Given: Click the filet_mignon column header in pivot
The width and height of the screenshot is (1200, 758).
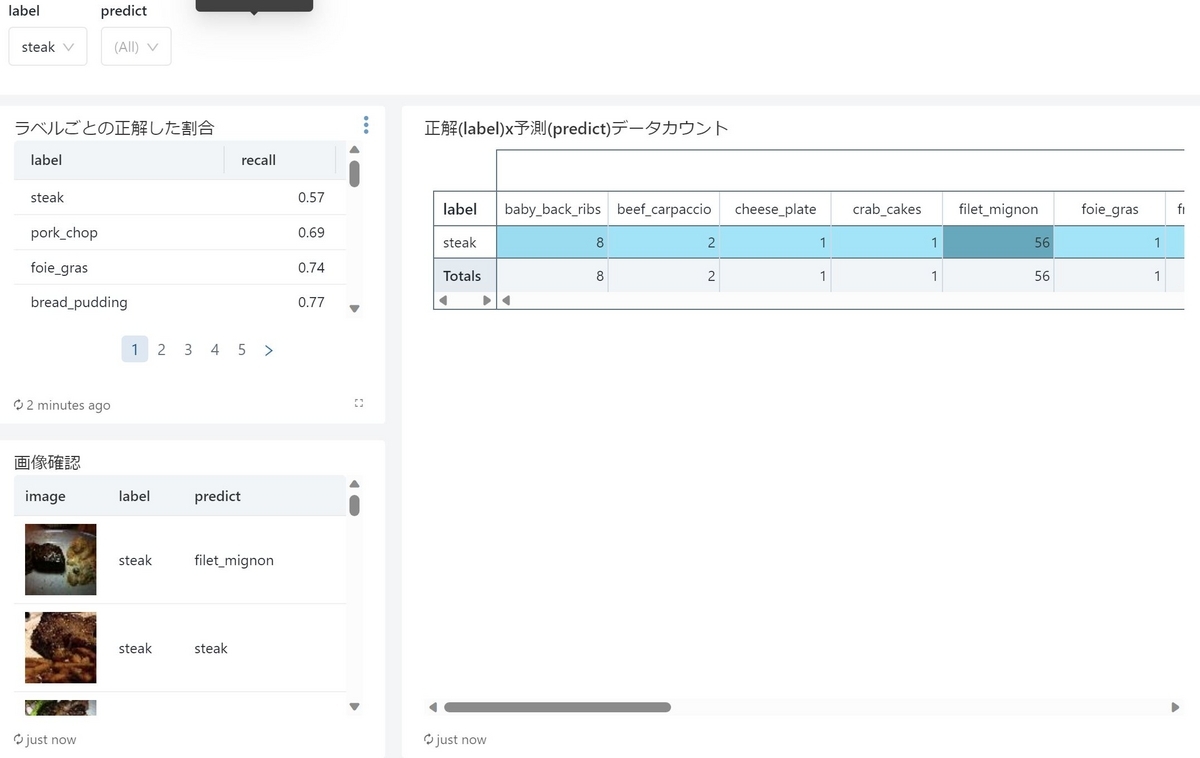Looking at the screenshot, I should [999, 209].
